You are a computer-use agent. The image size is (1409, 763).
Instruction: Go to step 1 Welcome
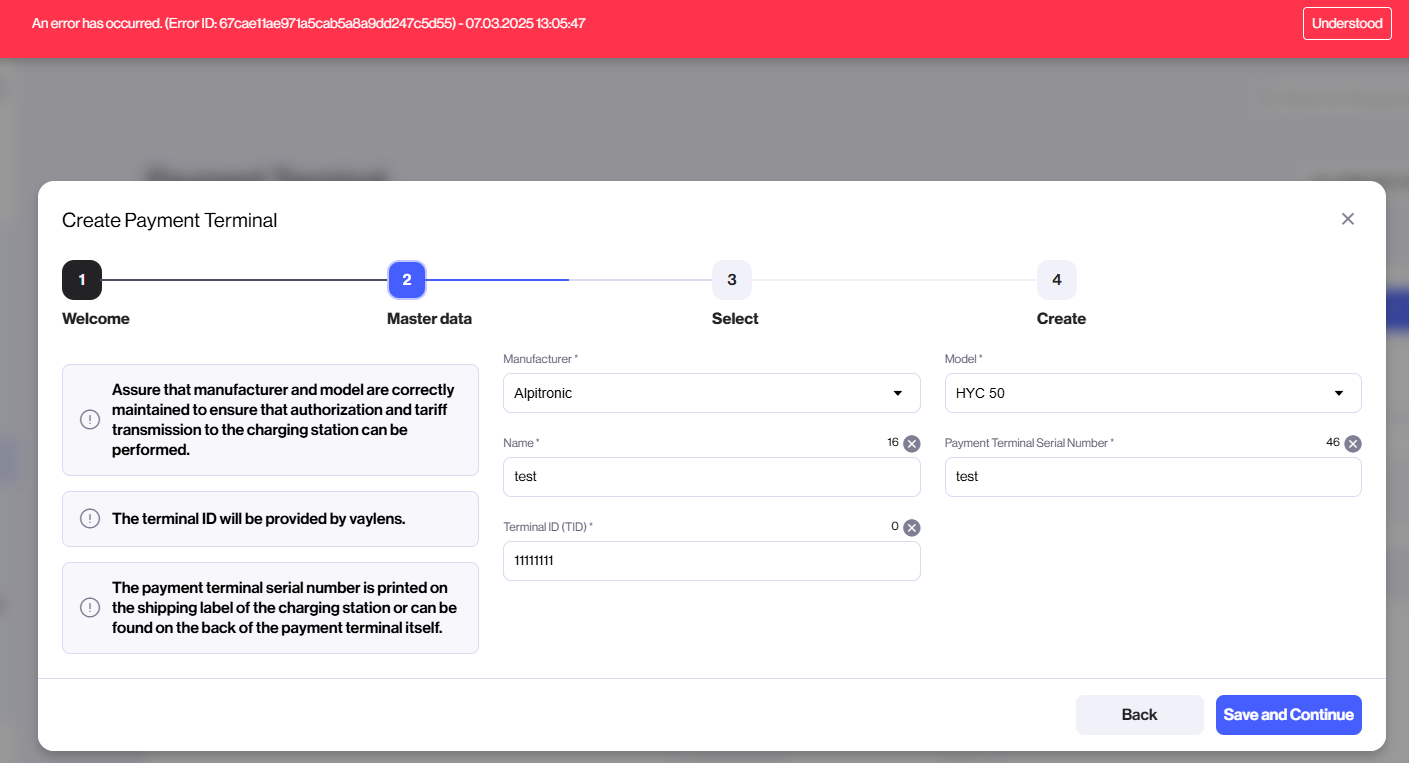[x=82, y=280]
